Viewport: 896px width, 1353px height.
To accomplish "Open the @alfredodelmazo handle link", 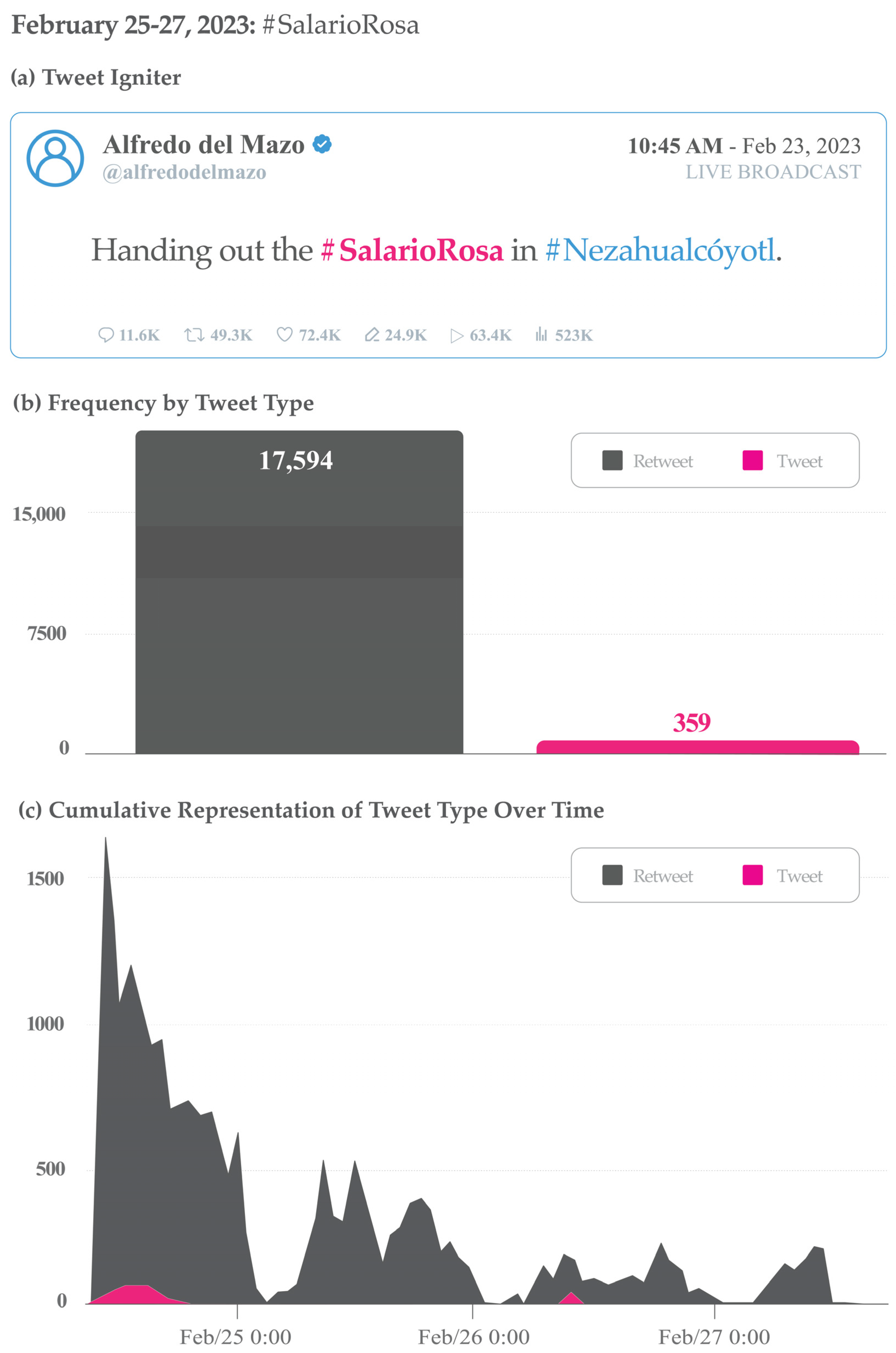I will 185,172.
